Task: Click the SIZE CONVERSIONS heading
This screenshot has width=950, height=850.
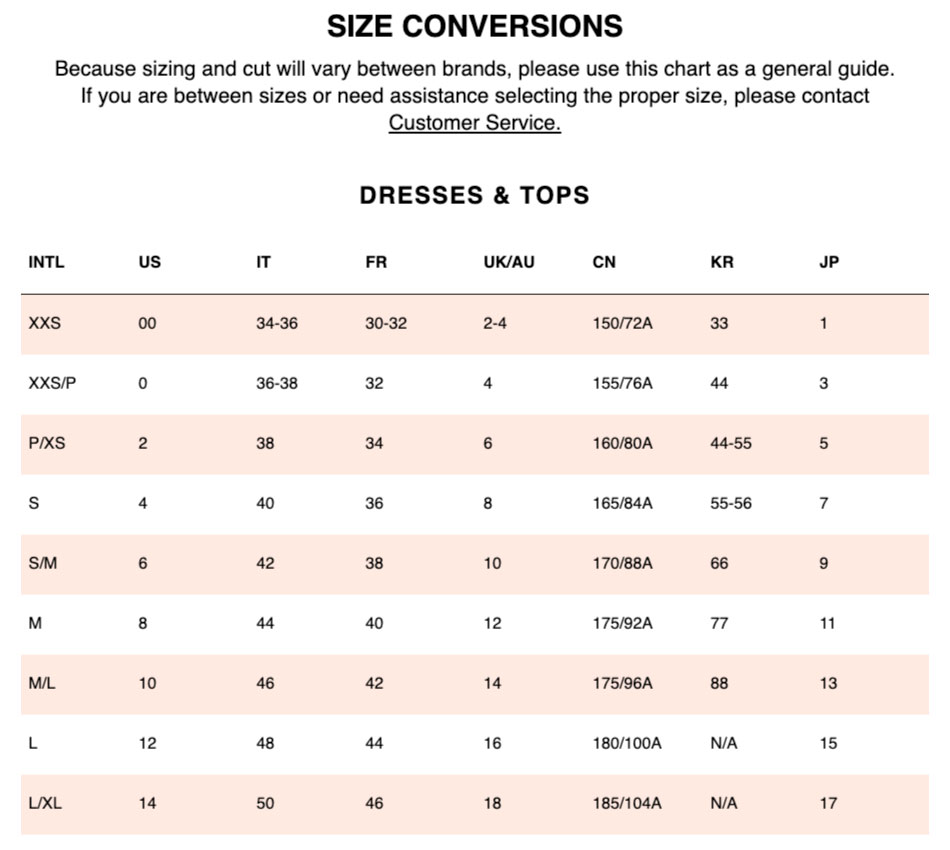Action: tap(474, 26)
